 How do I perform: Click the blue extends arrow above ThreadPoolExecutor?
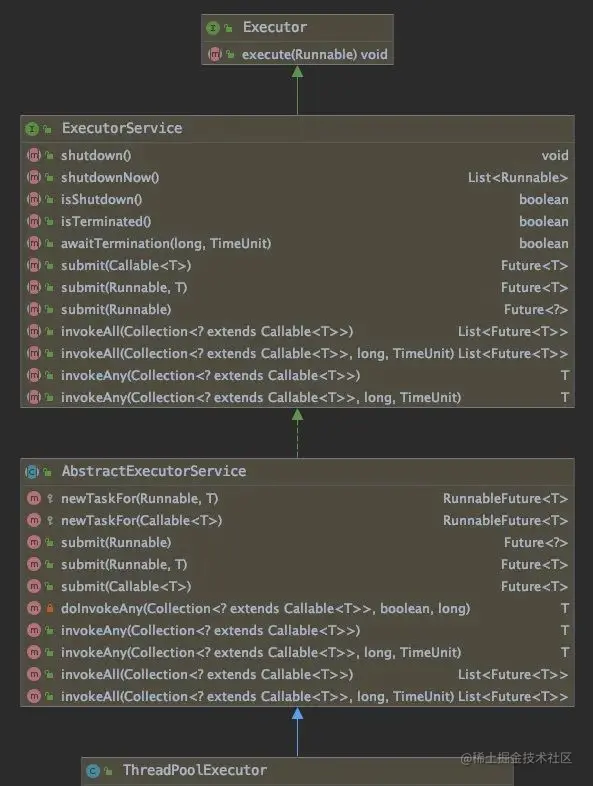click(x=297, y=732)
